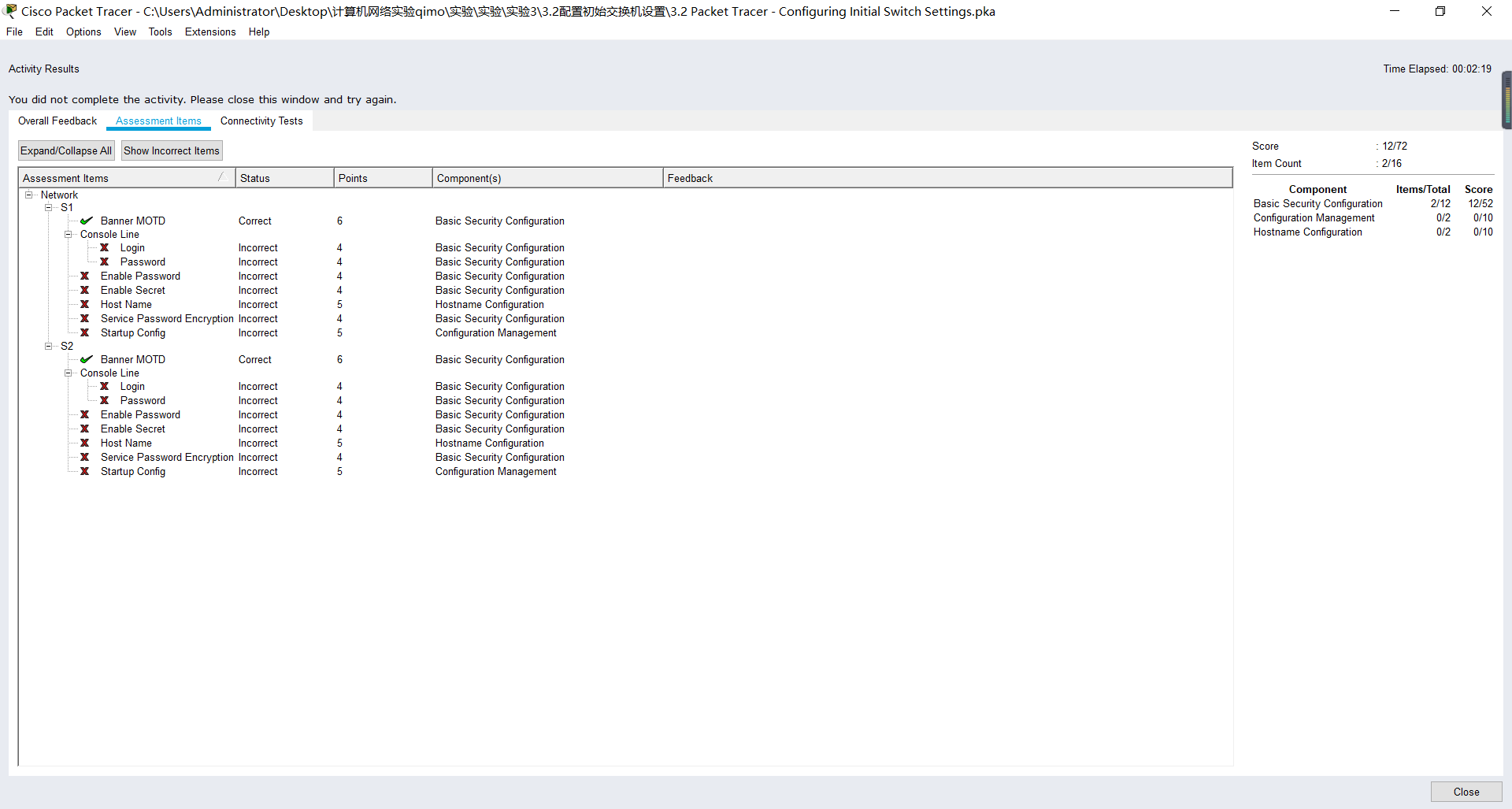Image resolution: width=1512 pixels, height=809 pixels.
Task: Click the red X icon for S2 Startup Config
Action: coord(84,471)
